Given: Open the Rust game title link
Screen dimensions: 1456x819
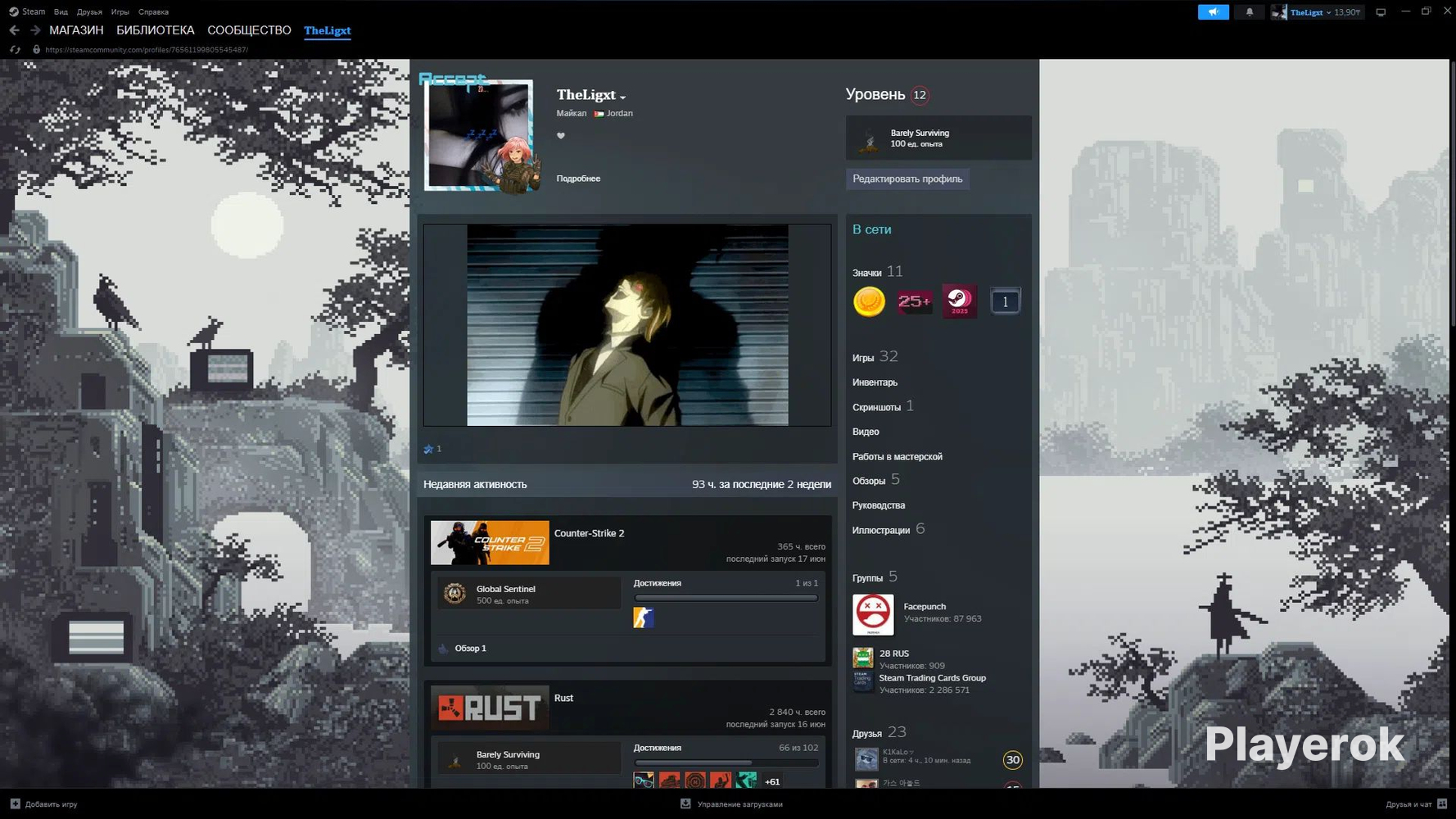Looking at the screenshot, I should point(563,698).
